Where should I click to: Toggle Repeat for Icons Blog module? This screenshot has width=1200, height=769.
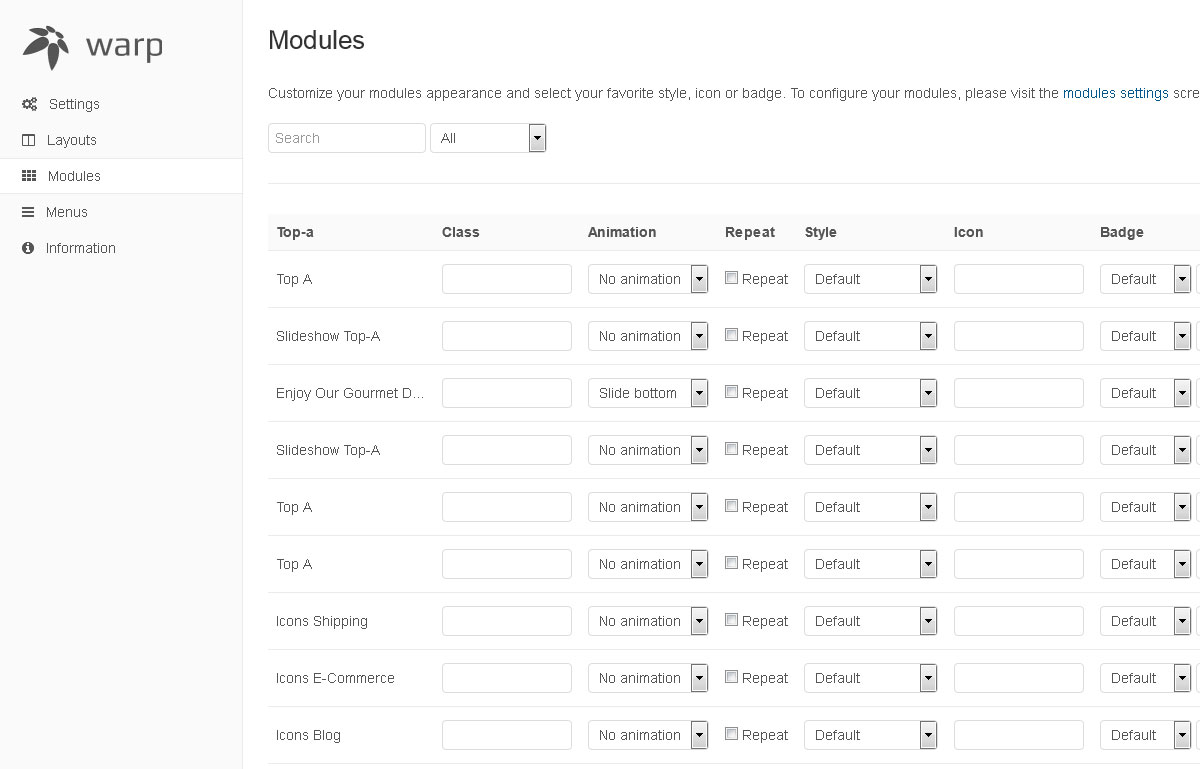pyautogui.click(x=731, y=734)
